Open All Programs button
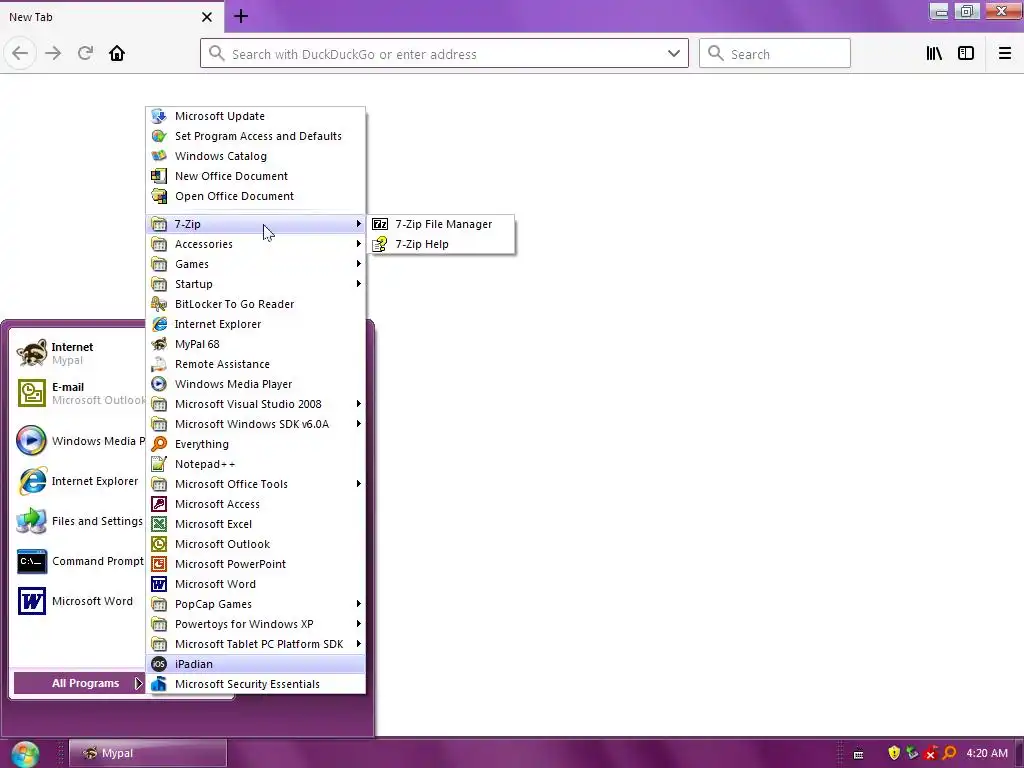 click(79, 683)
